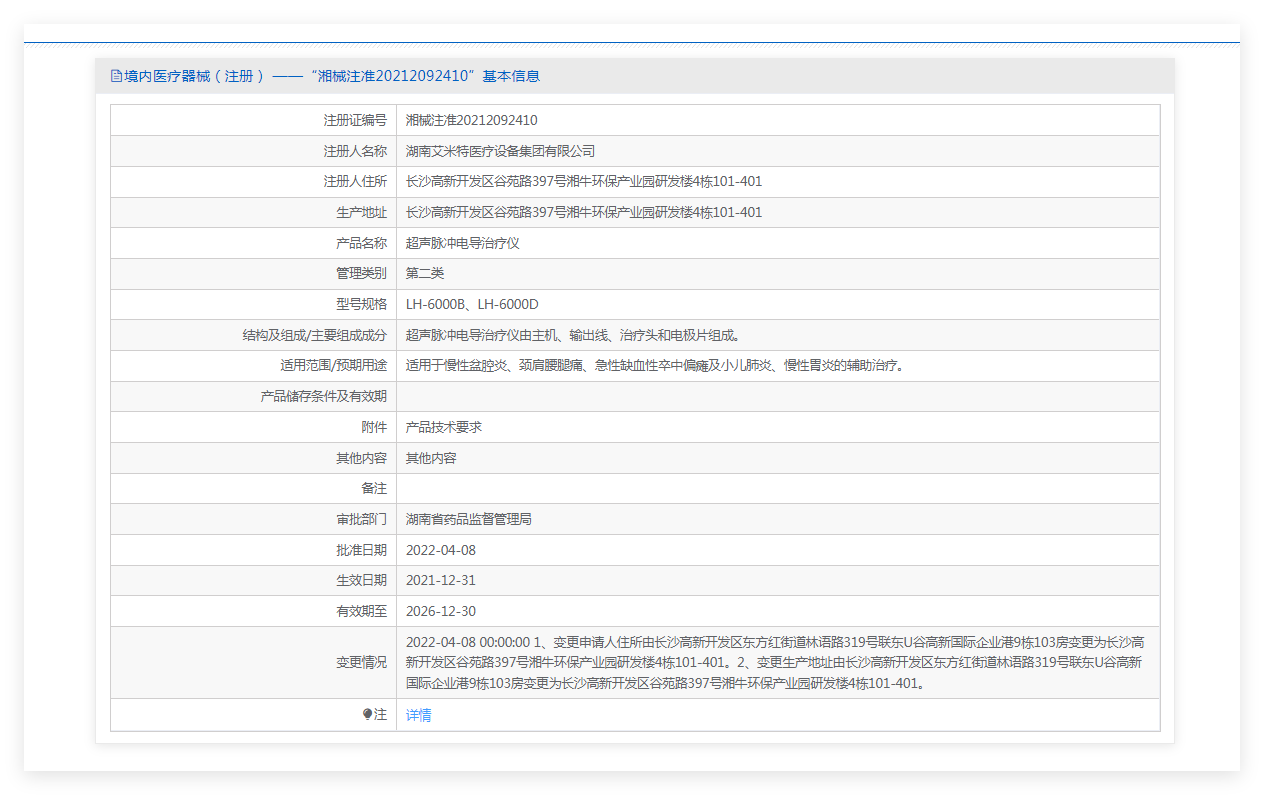Click approval department 湖南省药品监督管理局
The image size is (1264, 795).
468,519
